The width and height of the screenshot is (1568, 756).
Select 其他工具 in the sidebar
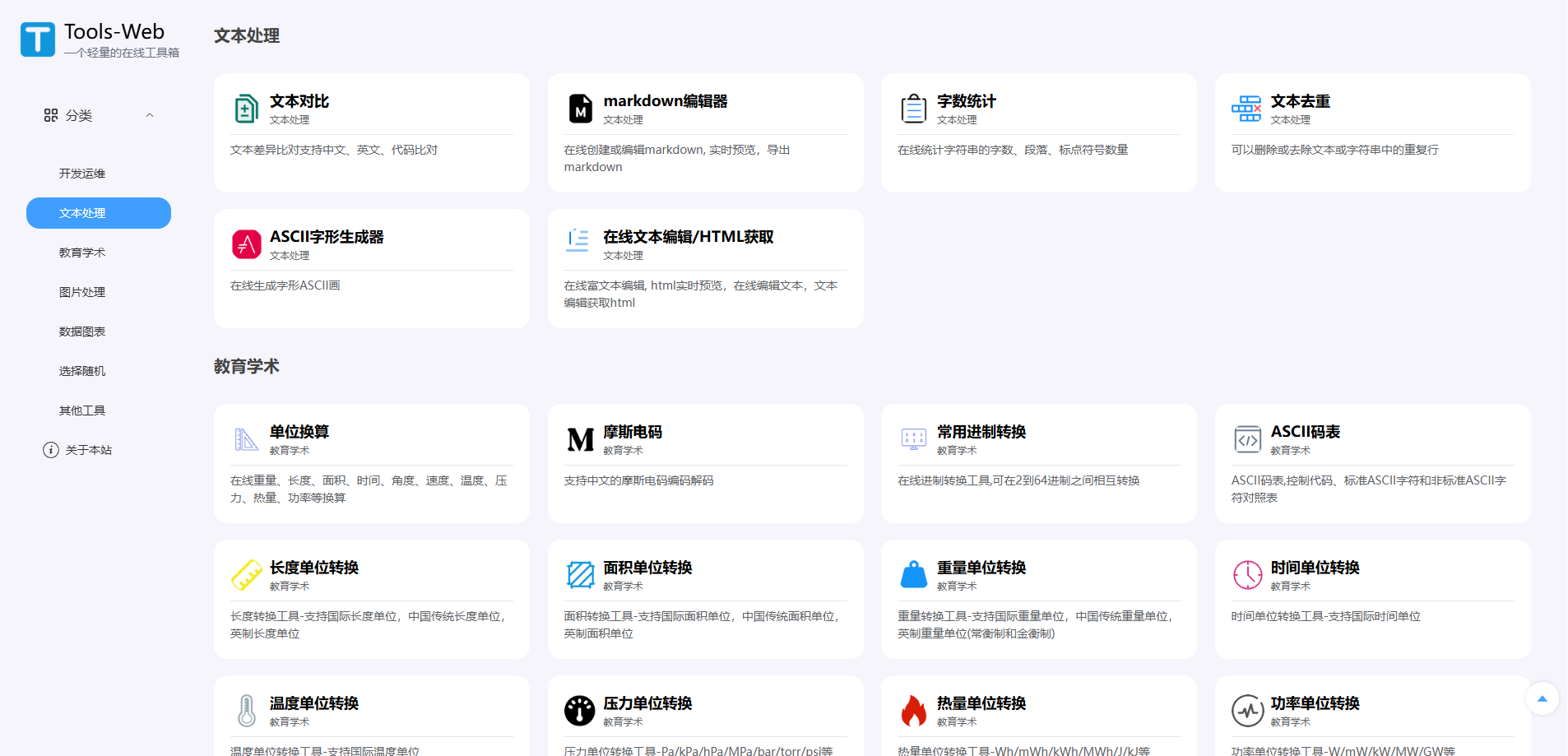(x=82, y=410)
